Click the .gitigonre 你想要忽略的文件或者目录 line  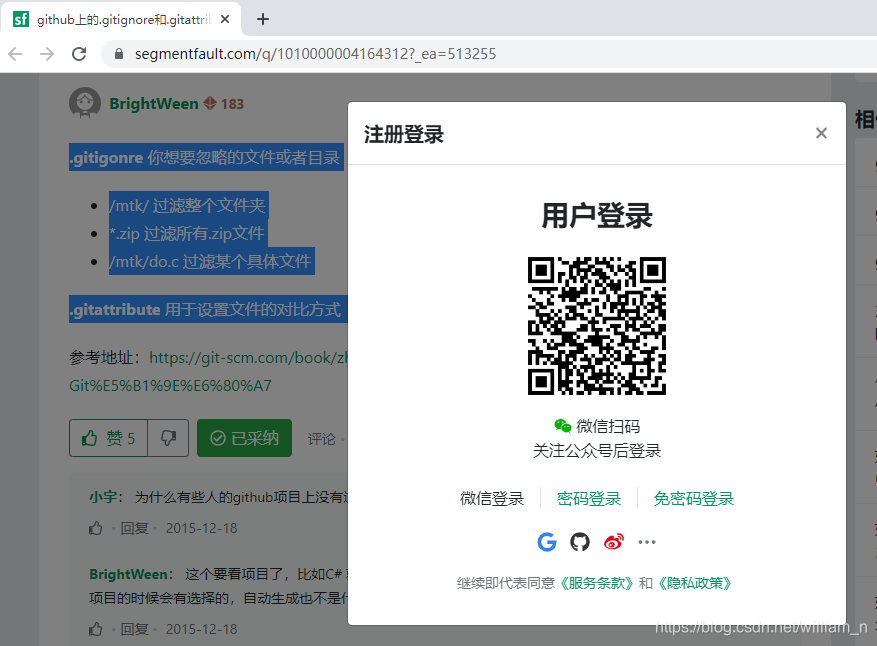(206, 157)
